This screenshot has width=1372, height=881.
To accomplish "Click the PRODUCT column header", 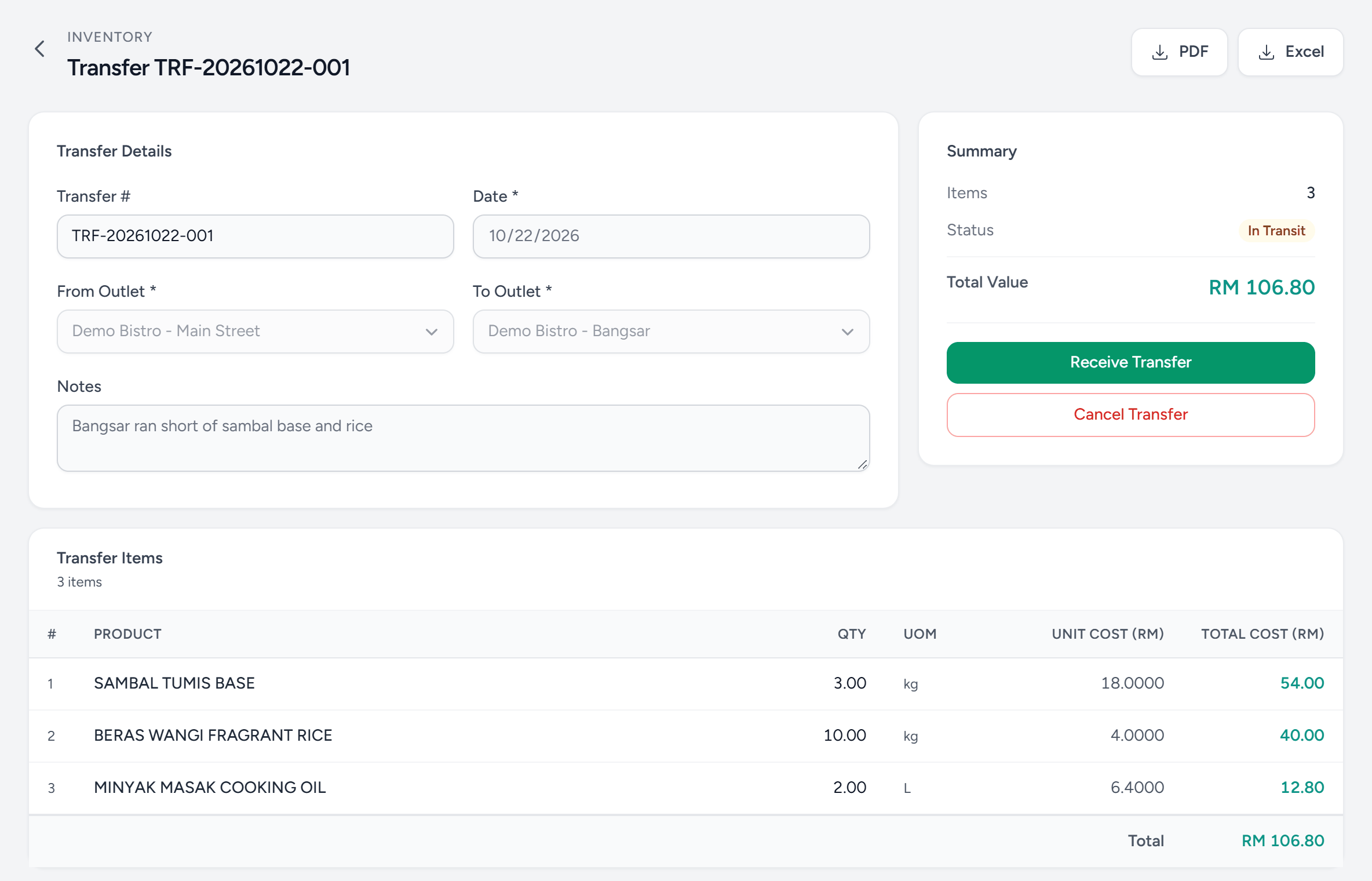I will (x=127, y=634).
